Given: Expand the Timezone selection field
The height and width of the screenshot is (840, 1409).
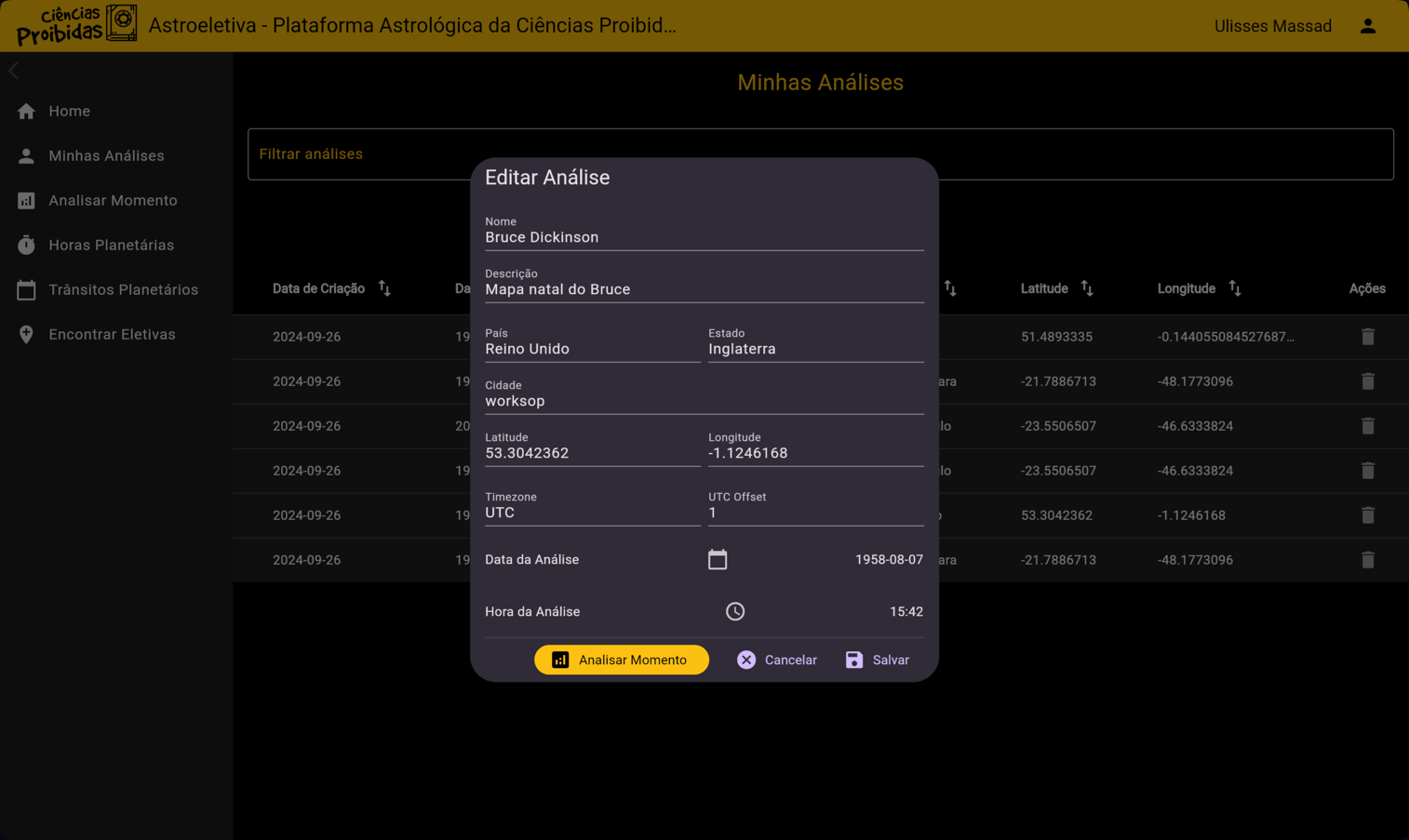Looking at the screenshot, I should pos(593,512).
